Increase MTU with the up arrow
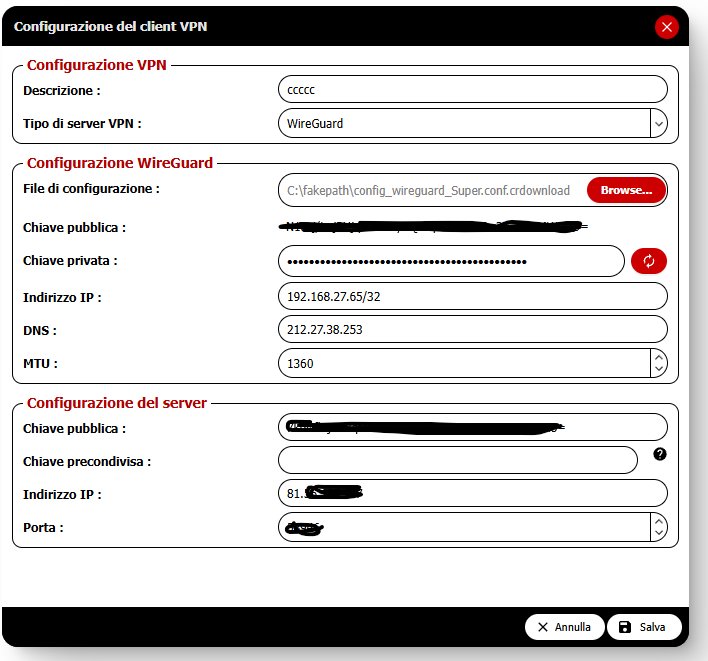 (659, 357)
